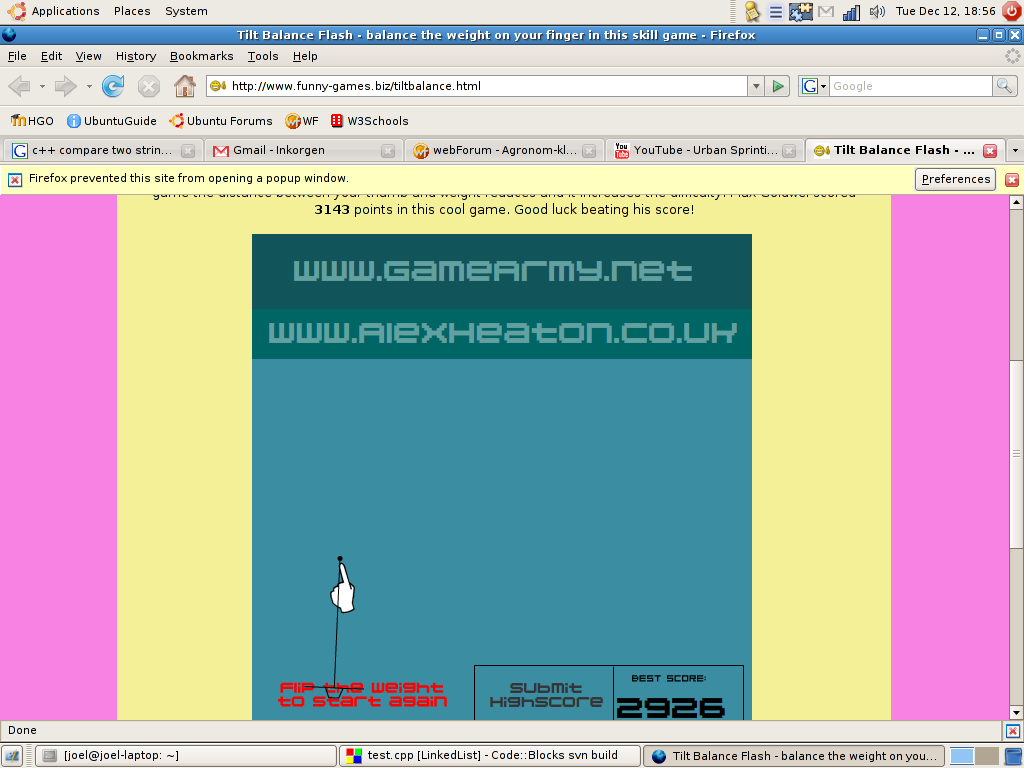The height and width of the screenshot is (768, 1024).
Task: Open the W3Schools bookmark
Action: (x=370, y=121)
